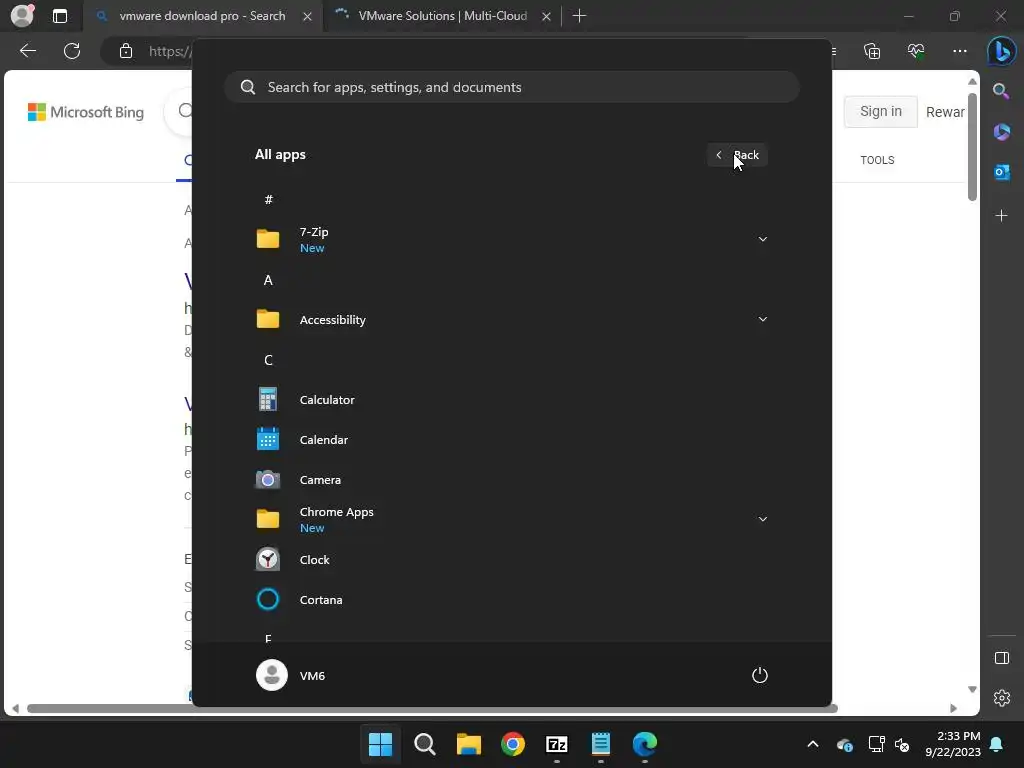The height and width of the screenshot is (768, 1024).
Task: Click the Start menu search field
Action: click(511, 87)
